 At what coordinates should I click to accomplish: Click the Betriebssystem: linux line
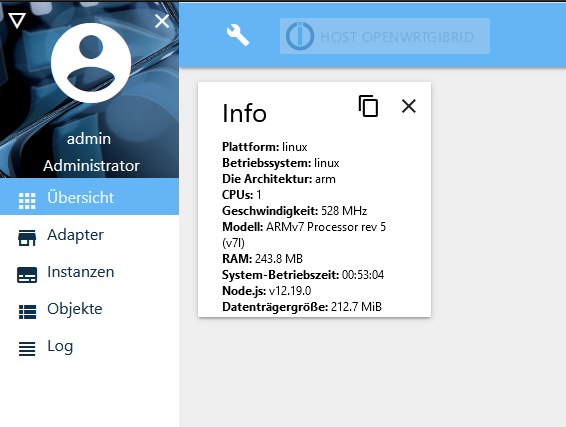pyautogui.click(x=280, y=163)
